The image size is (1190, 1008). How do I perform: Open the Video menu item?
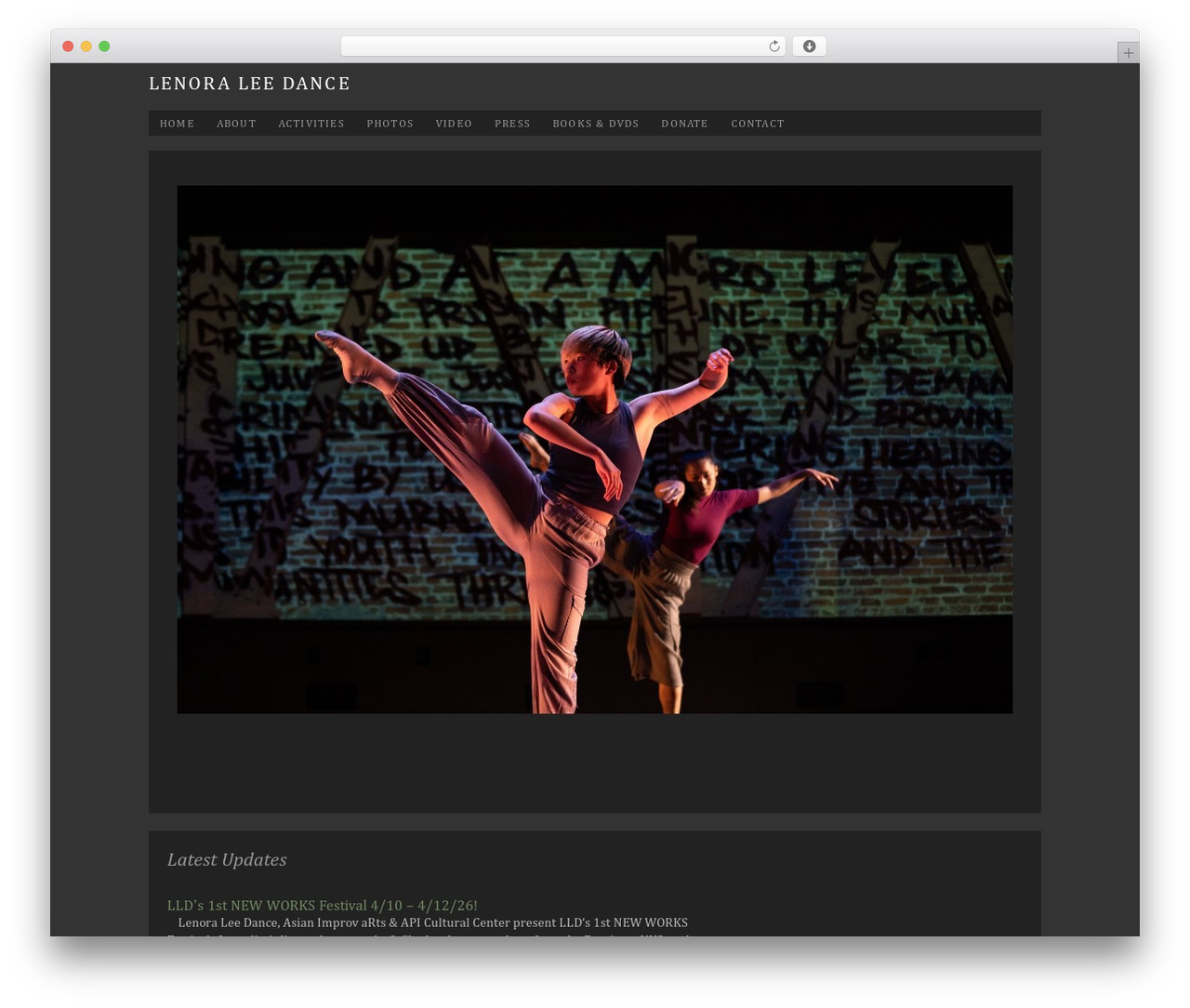pyautogui.click(x=454, y=124)
